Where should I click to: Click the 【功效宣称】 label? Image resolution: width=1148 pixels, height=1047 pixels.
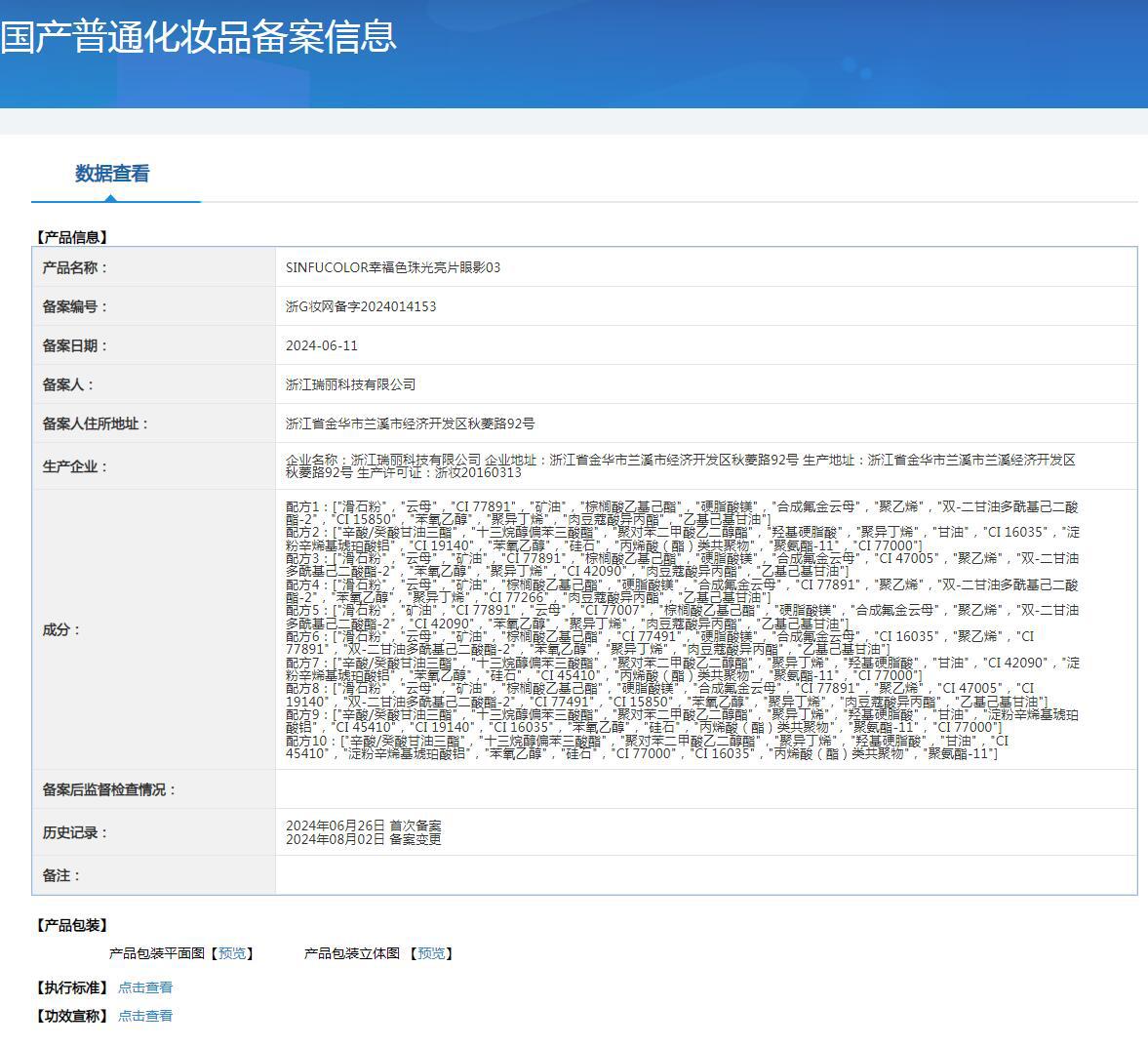72,1016
